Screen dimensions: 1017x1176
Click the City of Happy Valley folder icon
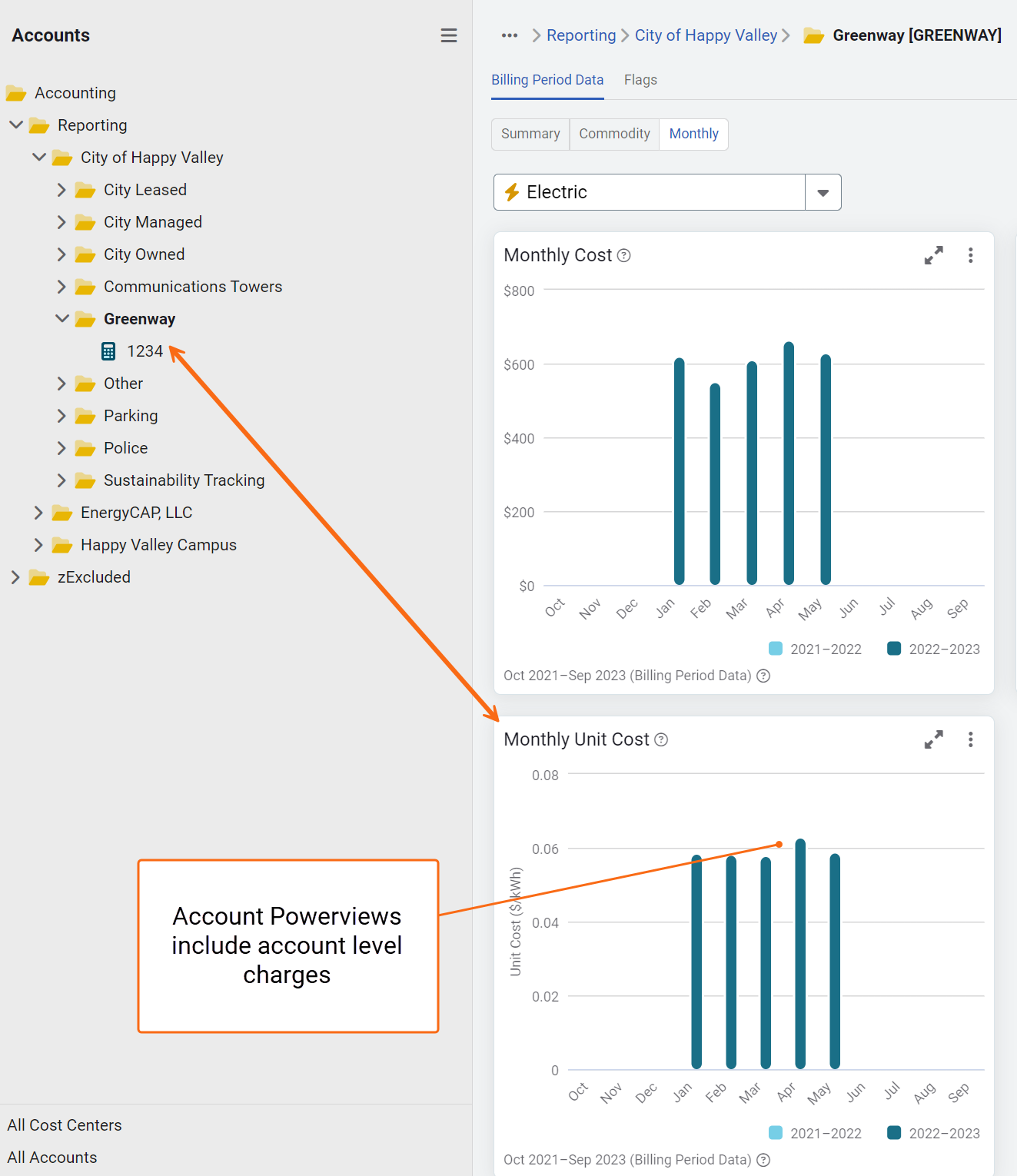(62, 158)
